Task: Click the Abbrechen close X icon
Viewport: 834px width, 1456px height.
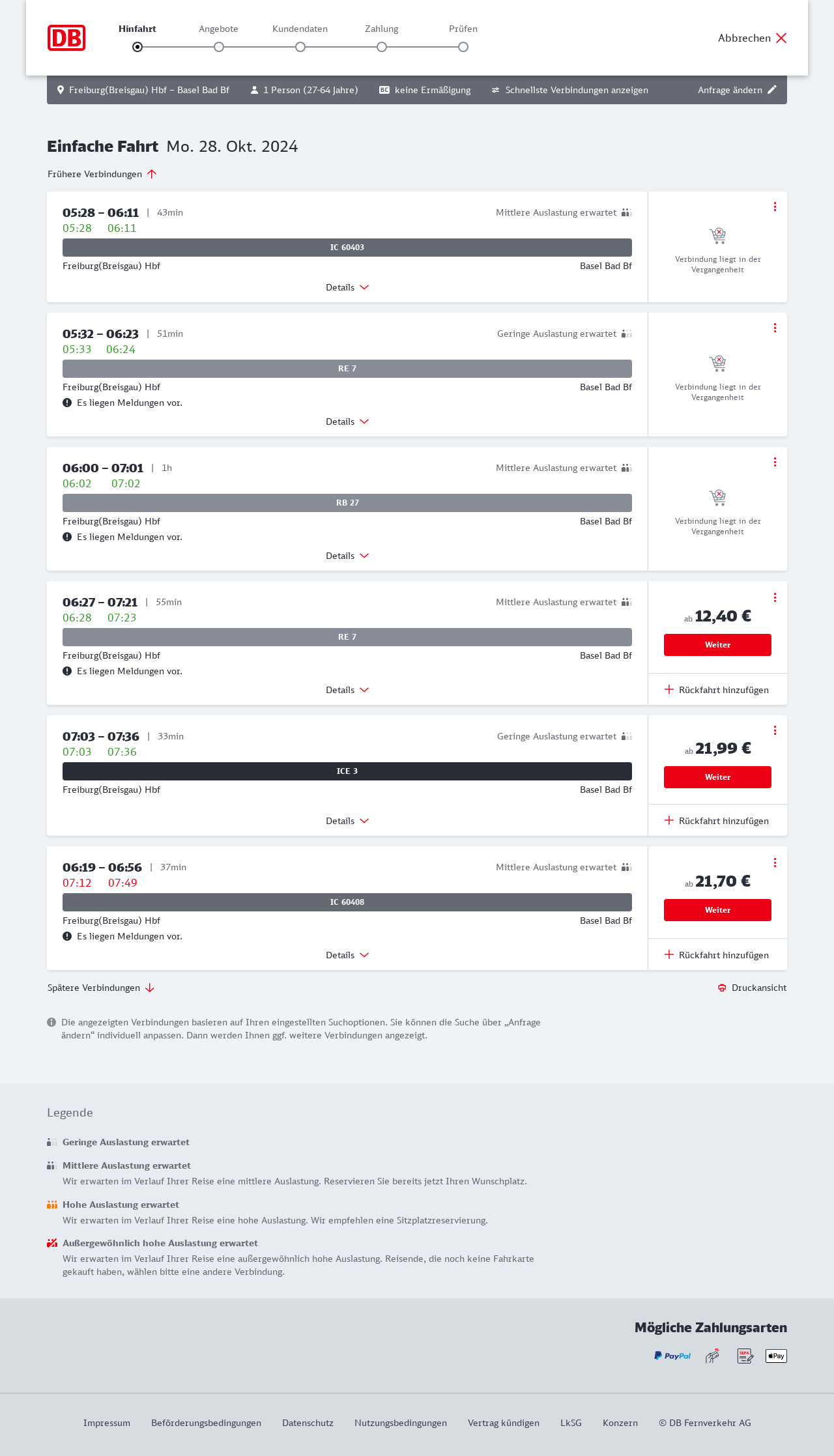Action: (x=781, y=38)
